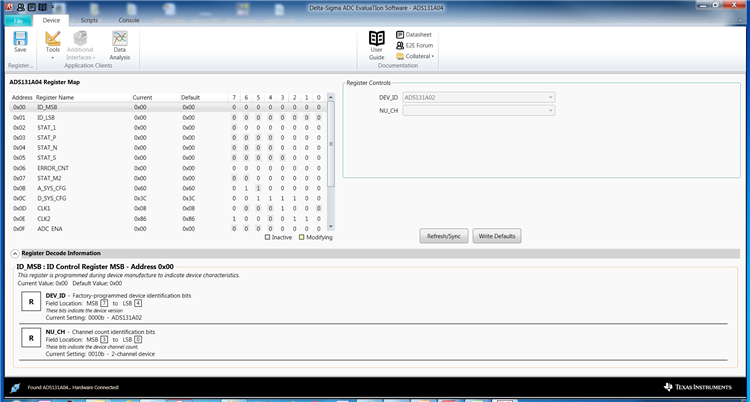Open the File menu tab
Screen dimensions: 750x402
[x=18, y=21]
